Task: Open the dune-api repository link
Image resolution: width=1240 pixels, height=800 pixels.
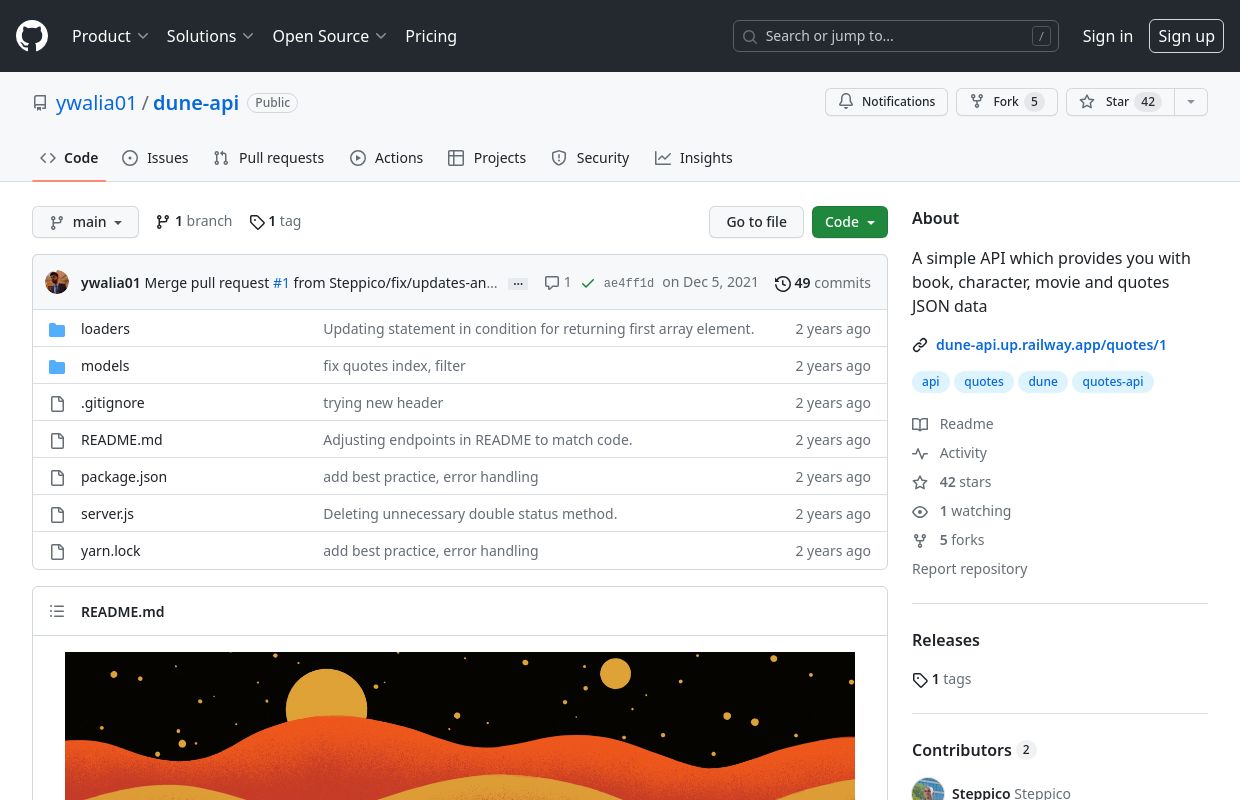Action: click(x=196, y=103)
